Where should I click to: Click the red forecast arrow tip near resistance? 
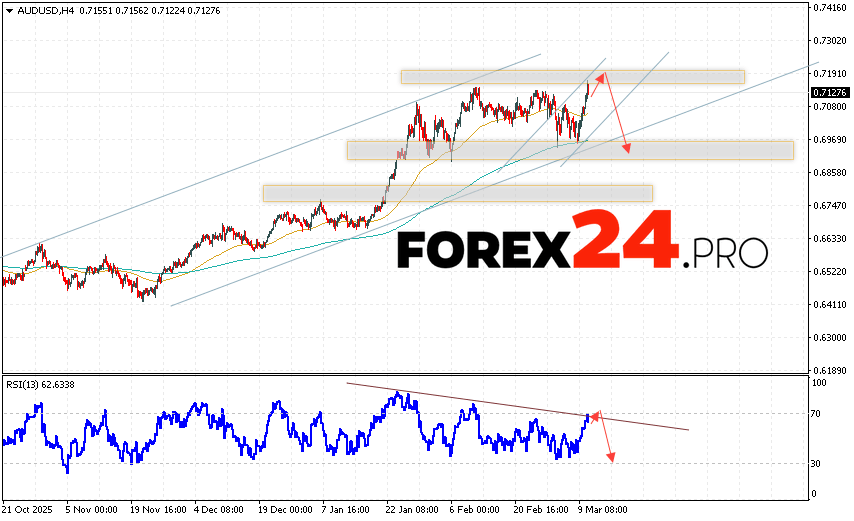coord(603,76)
